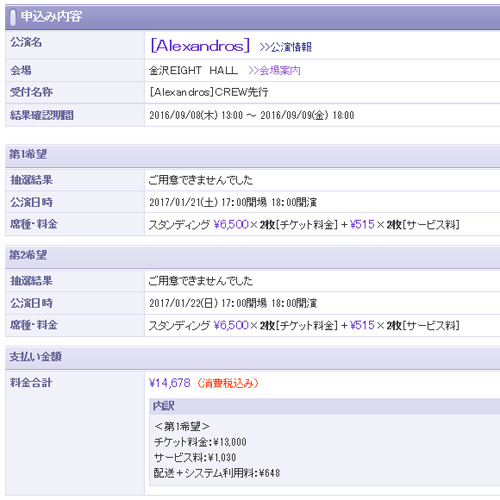Select the チケット料金:¥13,000 line

(x=200, y=442)
